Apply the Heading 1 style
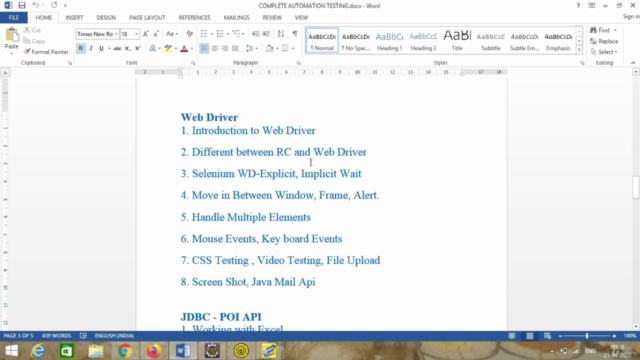The height and width of the screenshot is (360, 640). [x=389, y=41]
